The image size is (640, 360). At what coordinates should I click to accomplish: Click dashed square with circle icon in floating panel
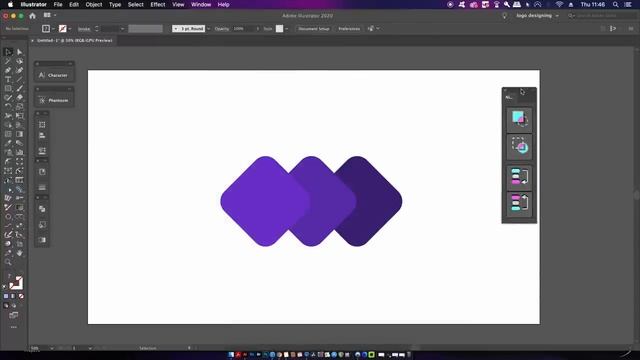tap(519, 146)
